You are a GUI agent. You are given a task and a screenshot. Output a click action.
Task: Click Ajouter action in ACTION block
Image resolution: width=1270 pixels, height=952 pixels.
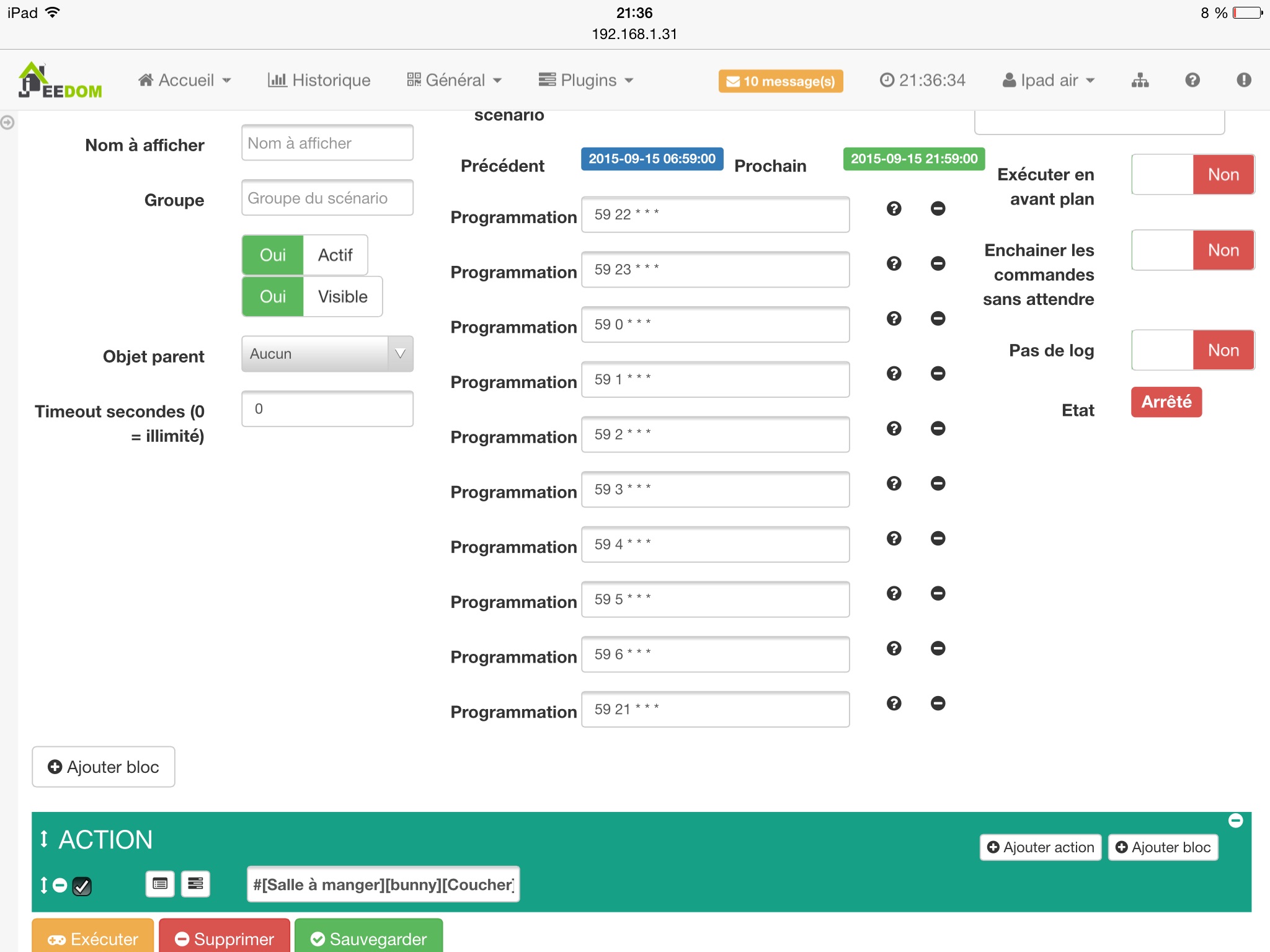point(1041,848)
